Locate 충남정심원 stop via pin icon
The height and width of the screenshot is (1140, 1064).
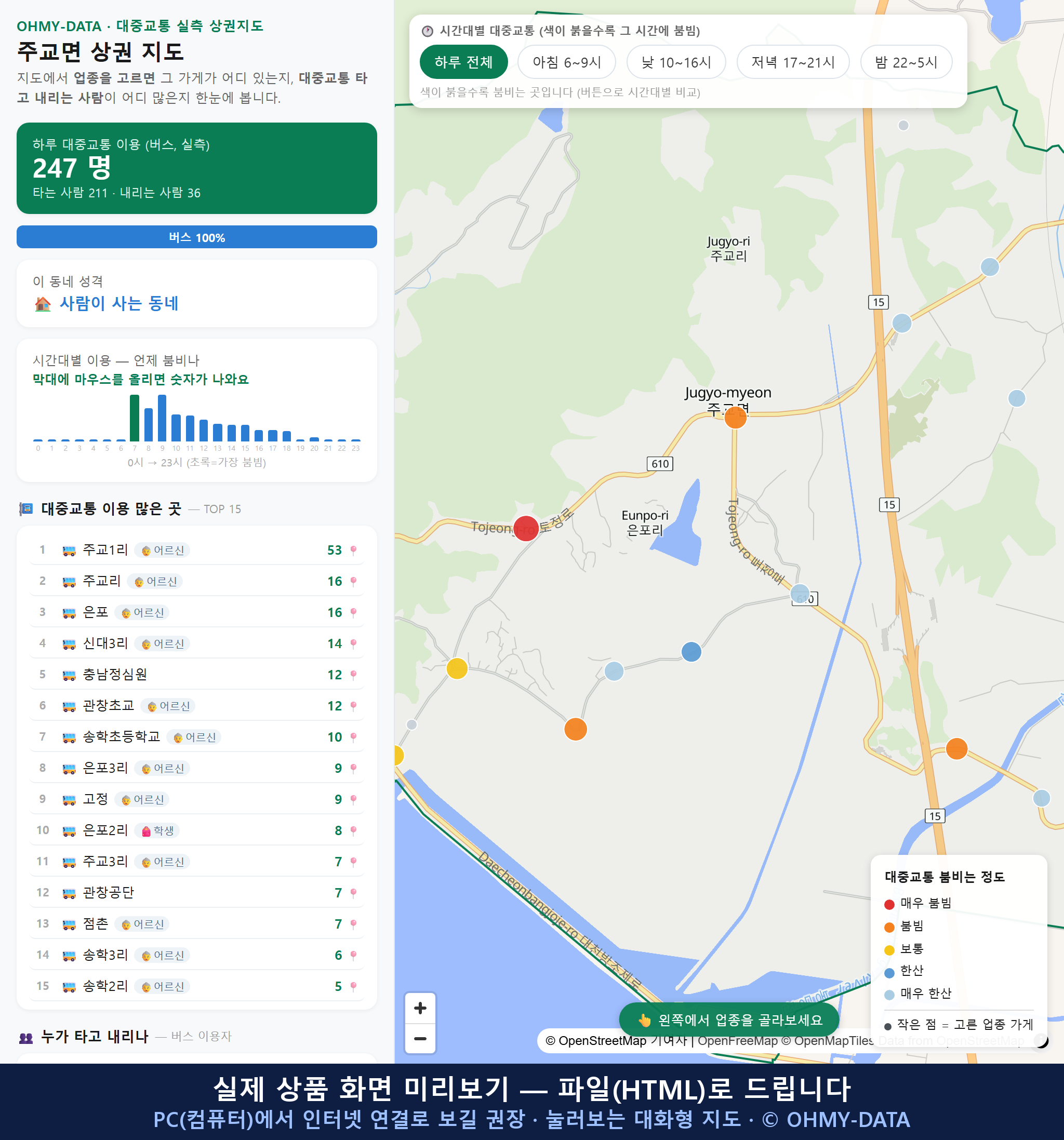[x=353, y=675]
